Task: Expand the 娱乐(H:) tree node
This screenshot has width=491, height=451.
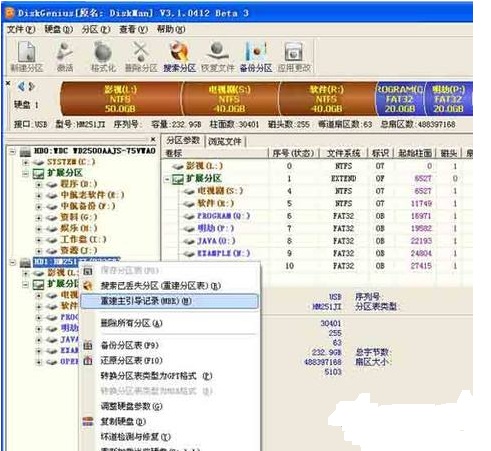Action: 39,229
